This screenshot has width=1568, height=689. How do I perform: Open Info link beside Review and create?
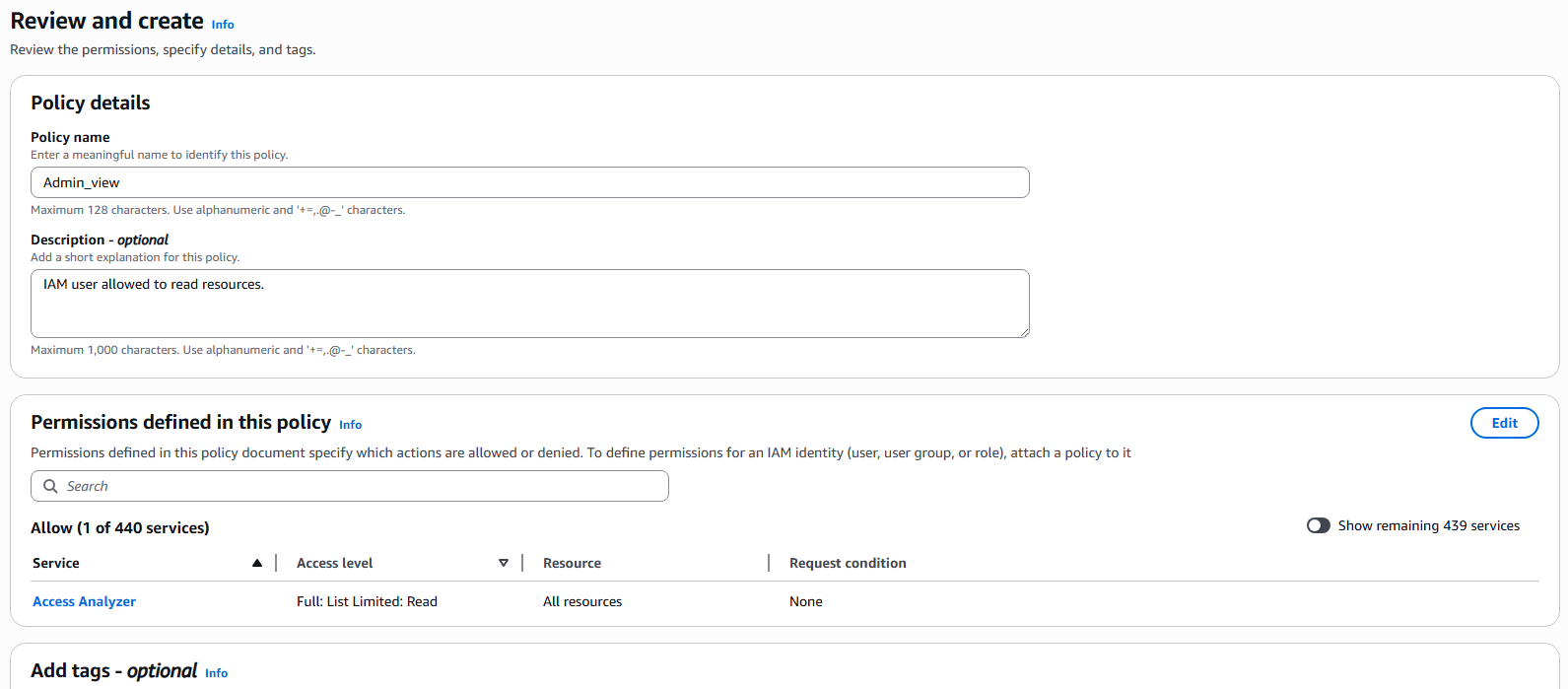(223, 25)
